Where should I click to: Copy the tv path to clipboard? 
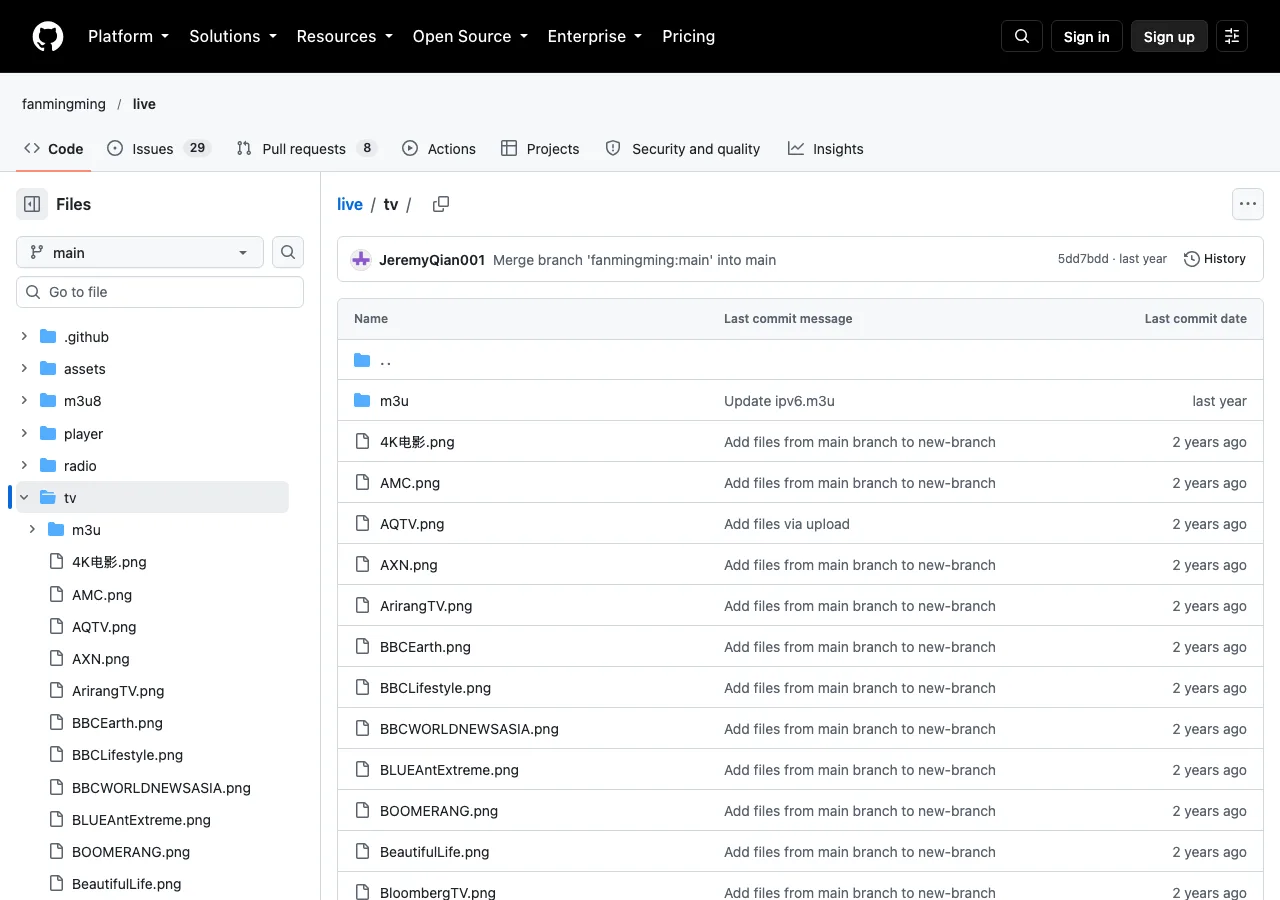pyautogui.click(x=441, y=204)
